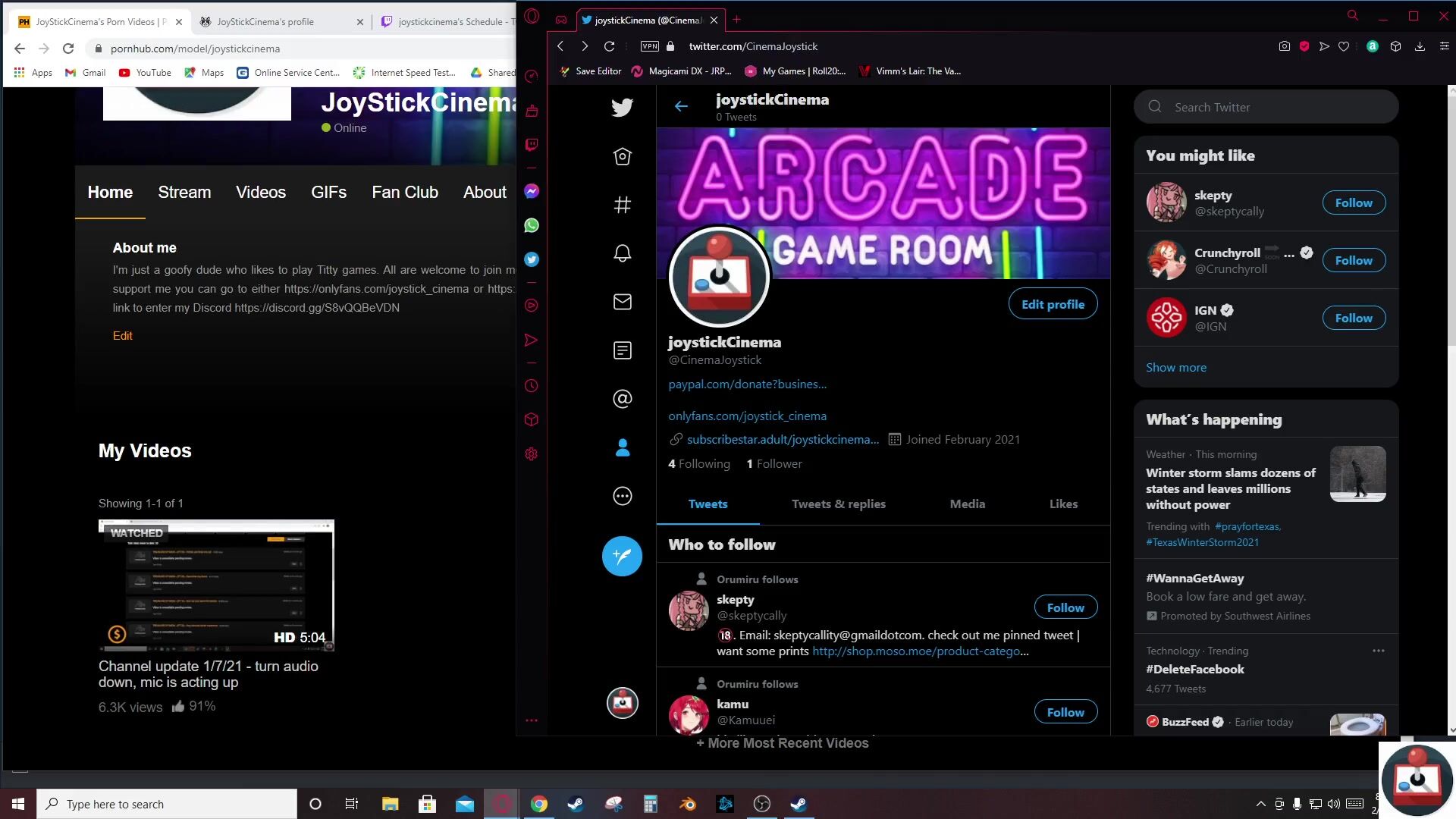Click the compose Tweet feather button
The height and width of the screenshot is (819, 1456).
[x=622, y=556]
